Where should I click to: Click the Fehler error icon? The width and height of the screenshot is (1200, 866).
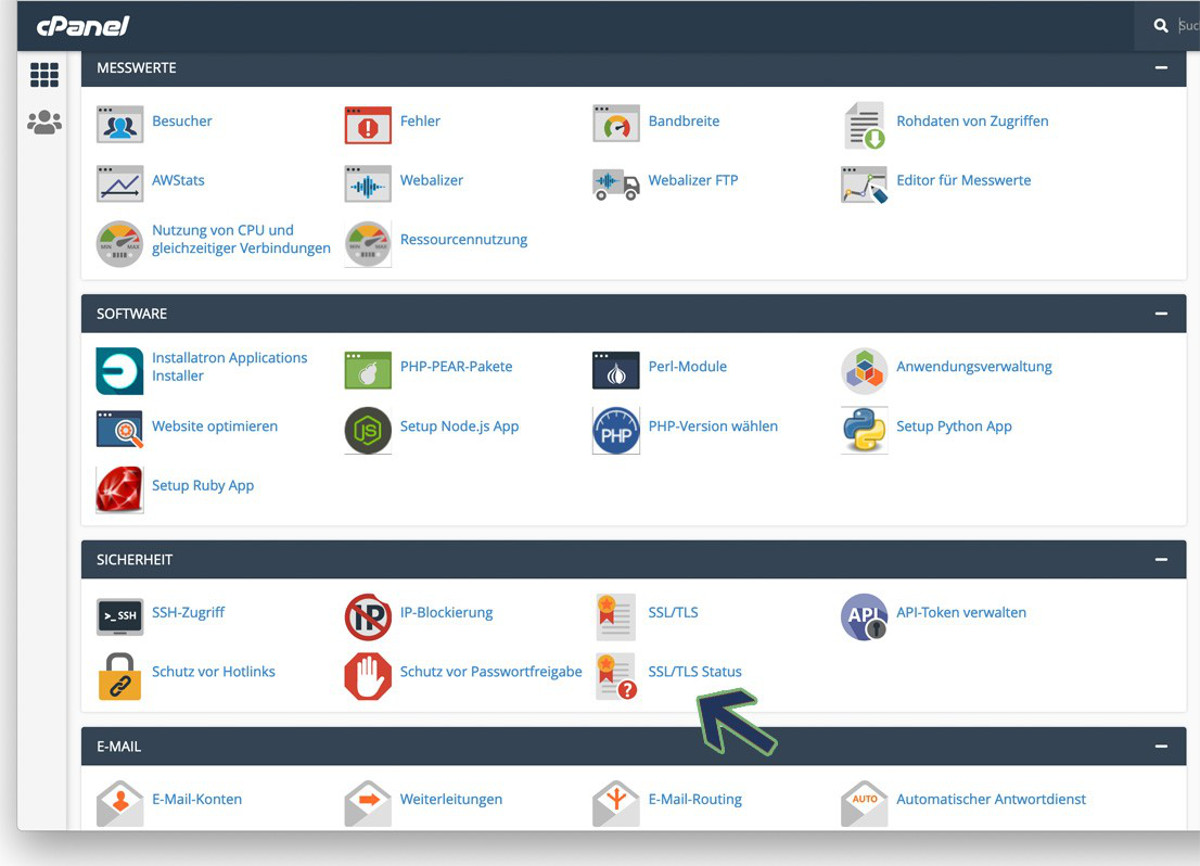(368, 125)
